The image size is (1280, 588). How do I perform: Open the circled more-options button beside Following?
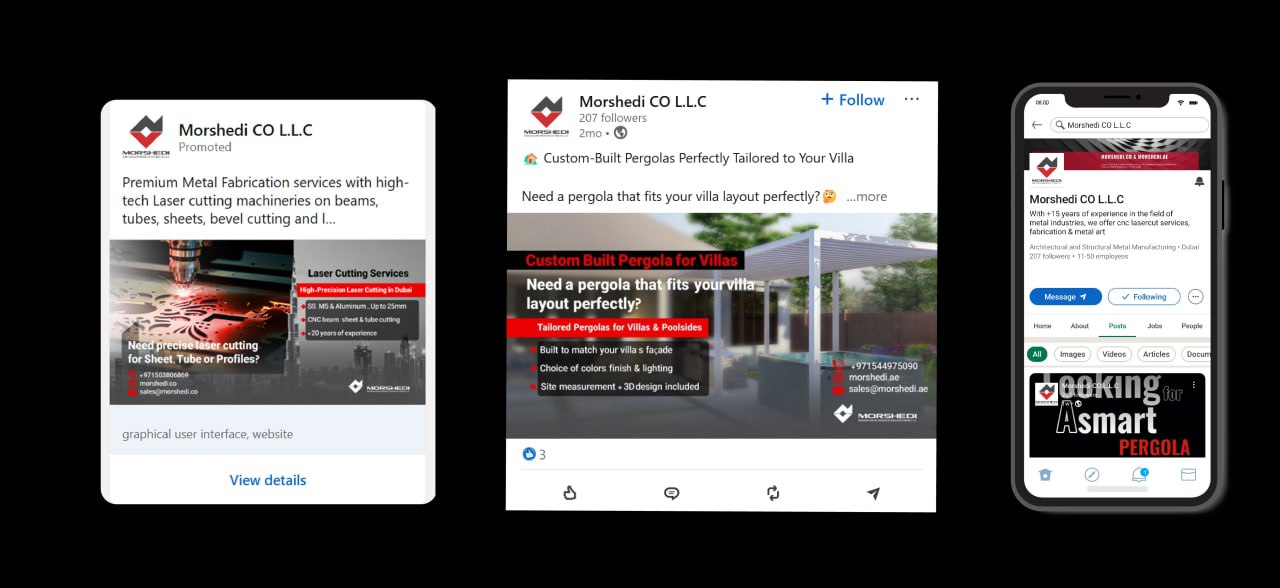click(1196, 297)
